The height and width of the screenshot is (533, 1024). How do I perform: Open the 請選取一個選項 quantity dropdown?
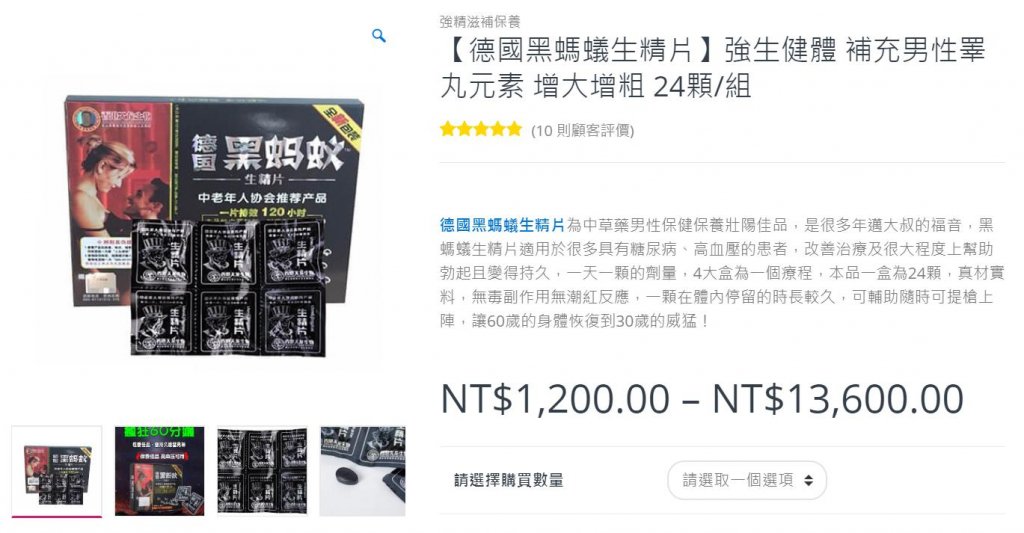[x=747, y=481]
